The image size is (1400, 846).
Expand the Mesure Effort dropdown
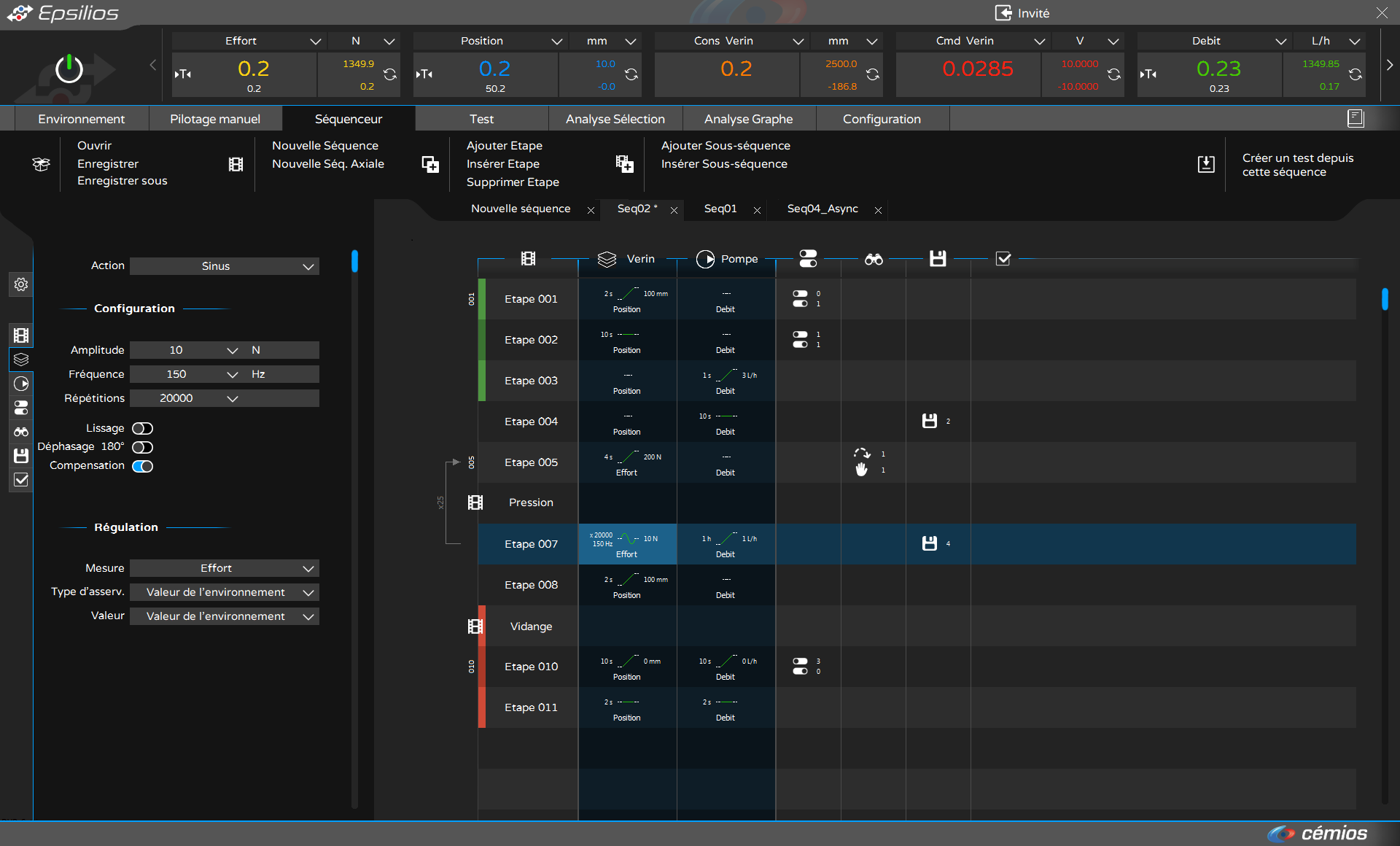pos(224,568)
